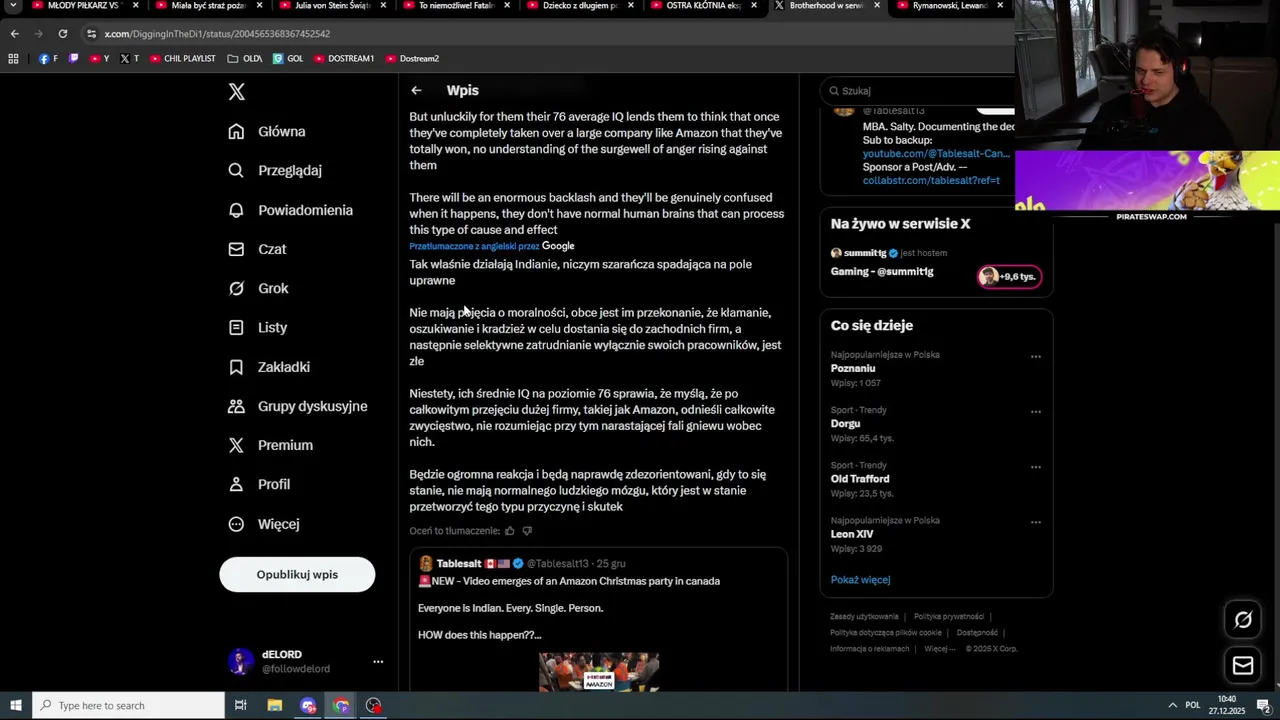This screenshot has width=1280, height=720.
Task: Select the Old Trafford trending topic
Action: [860, 479]
